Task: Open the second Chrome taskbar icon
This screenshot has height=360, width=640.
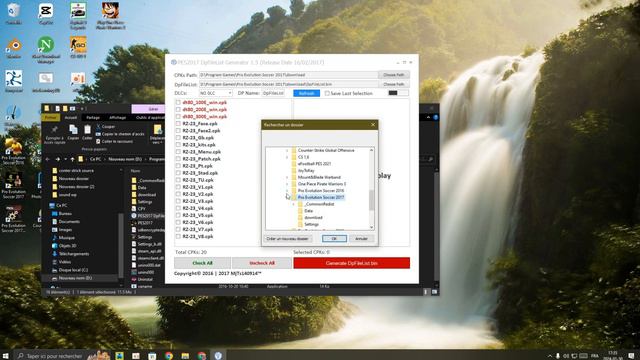Action: [x=202, y=356]
